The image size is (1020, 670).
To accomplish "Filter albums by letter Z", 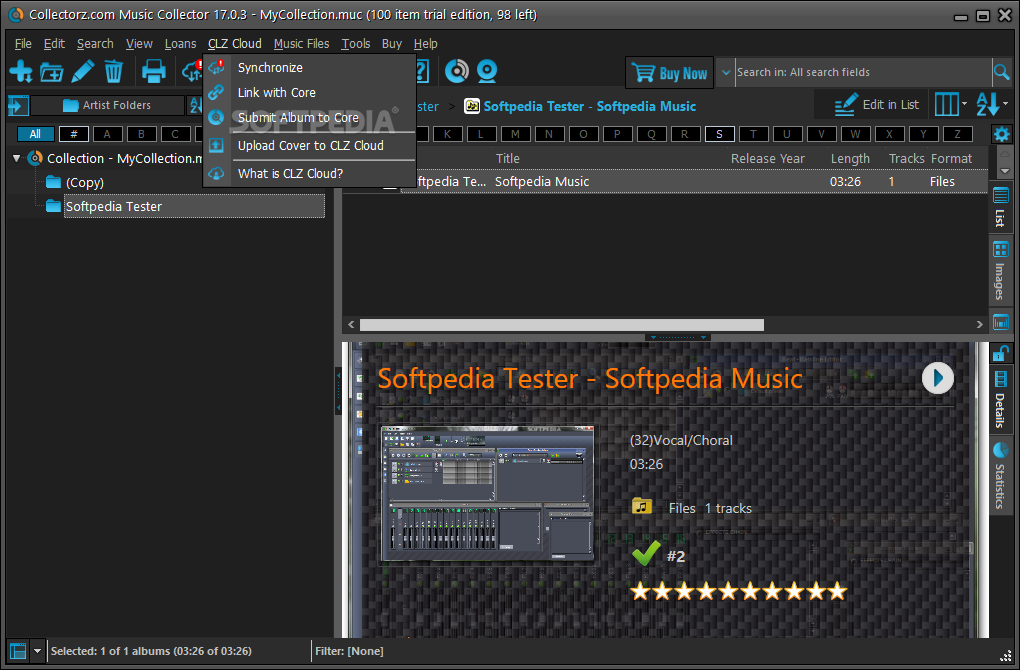I will click(x=957, y=134).
